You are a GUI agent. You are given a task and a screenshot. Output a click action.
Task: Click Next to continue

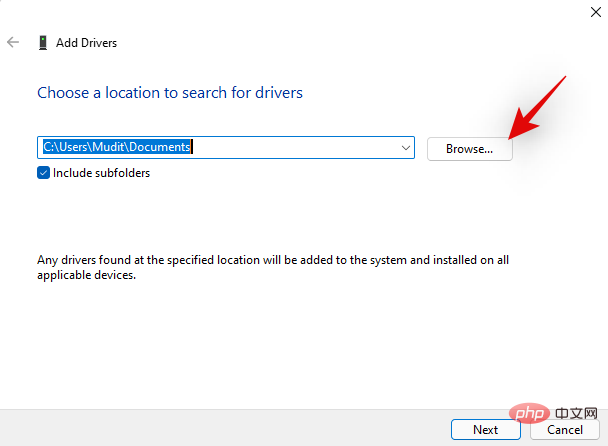[485, 429]
